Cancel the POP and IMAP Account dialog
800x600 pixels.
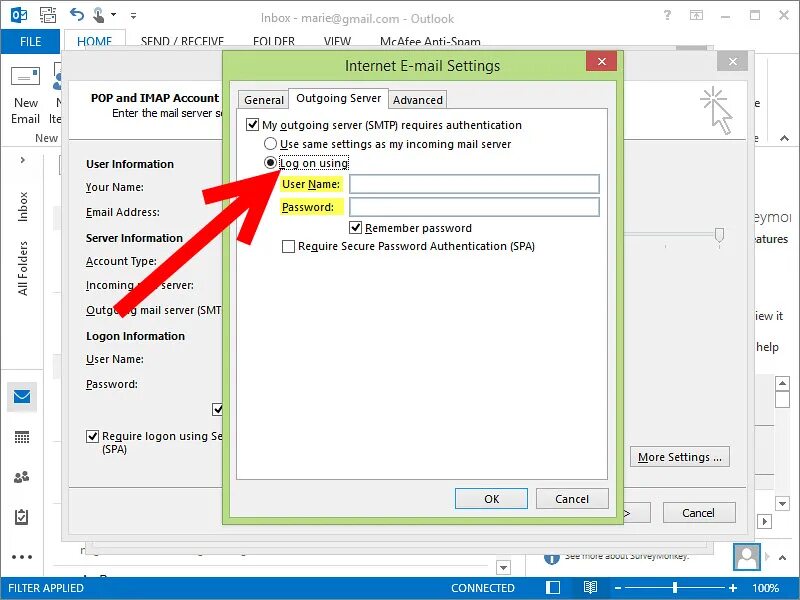pos(698,512)
